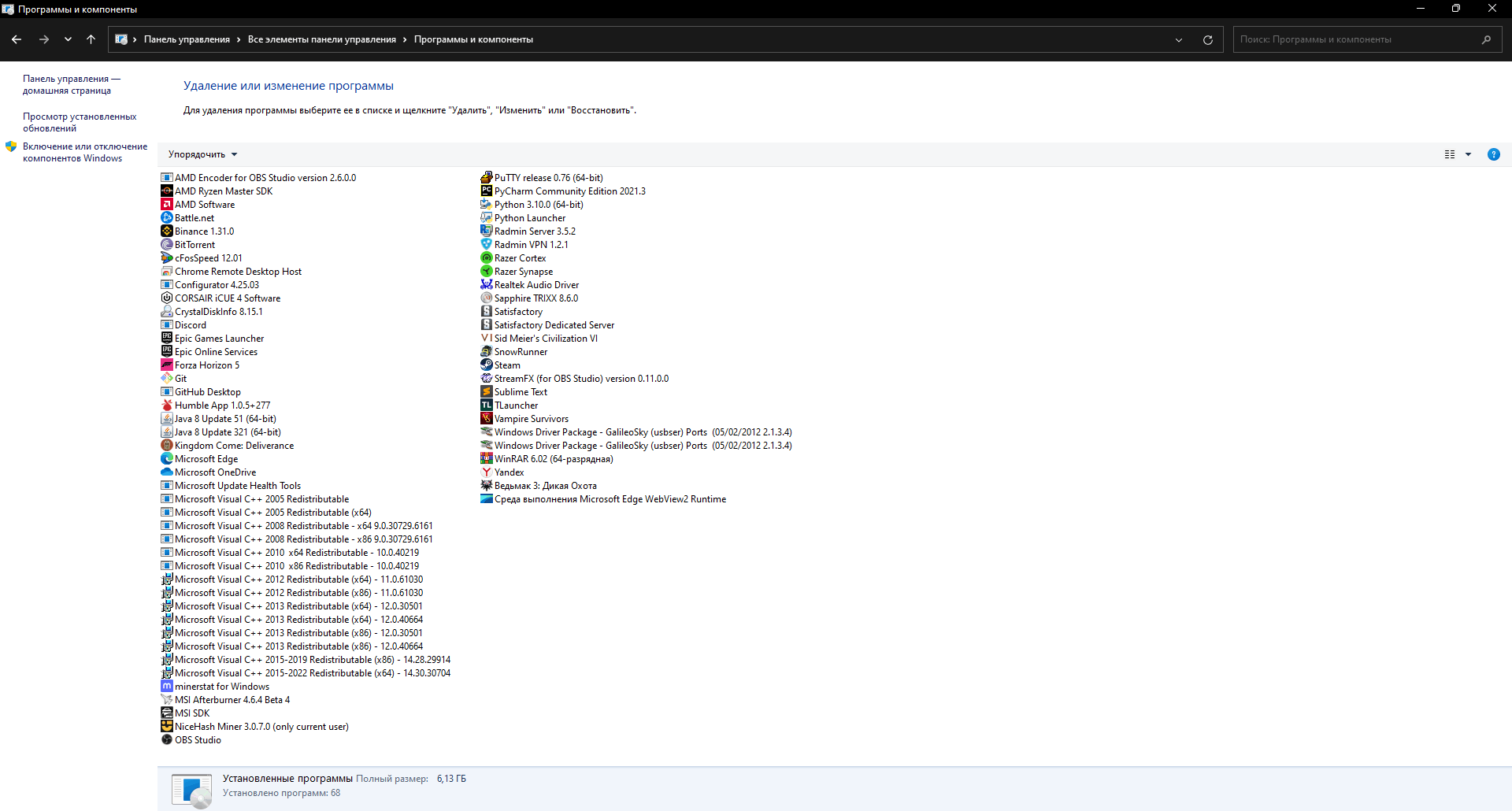Image resolution: width=1512 pixels, height=811 pixels.
Task: Click the Steam program icon
Action: pyautogui.click(x=486, y=365)
